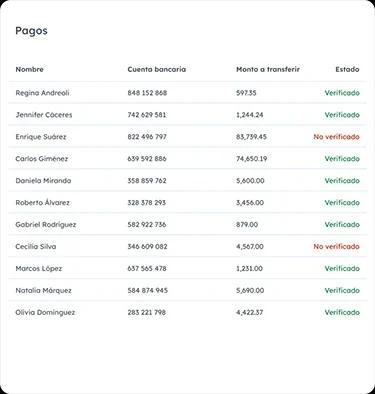Click the Pagos heading

[x=31, y=31]
